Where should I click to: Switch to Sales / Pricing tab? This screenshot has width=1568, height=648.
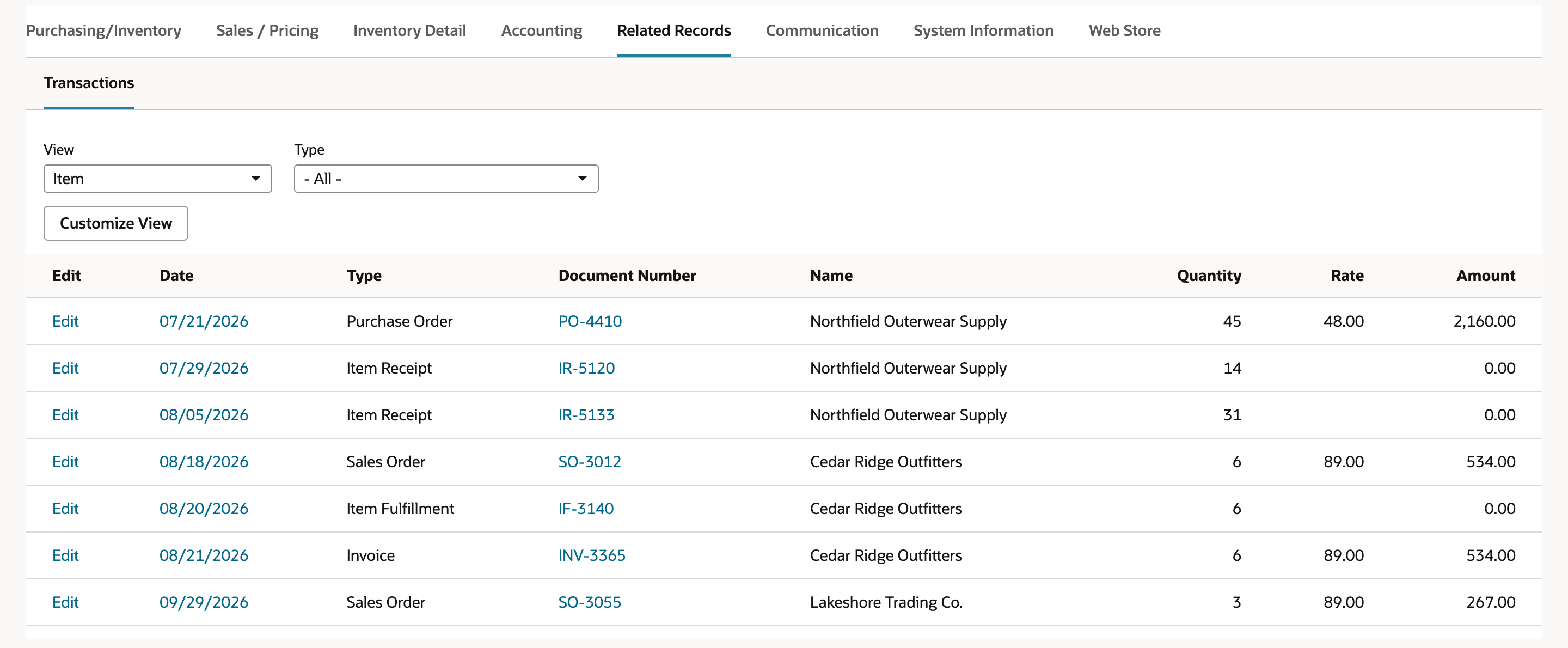coord(267,30)
